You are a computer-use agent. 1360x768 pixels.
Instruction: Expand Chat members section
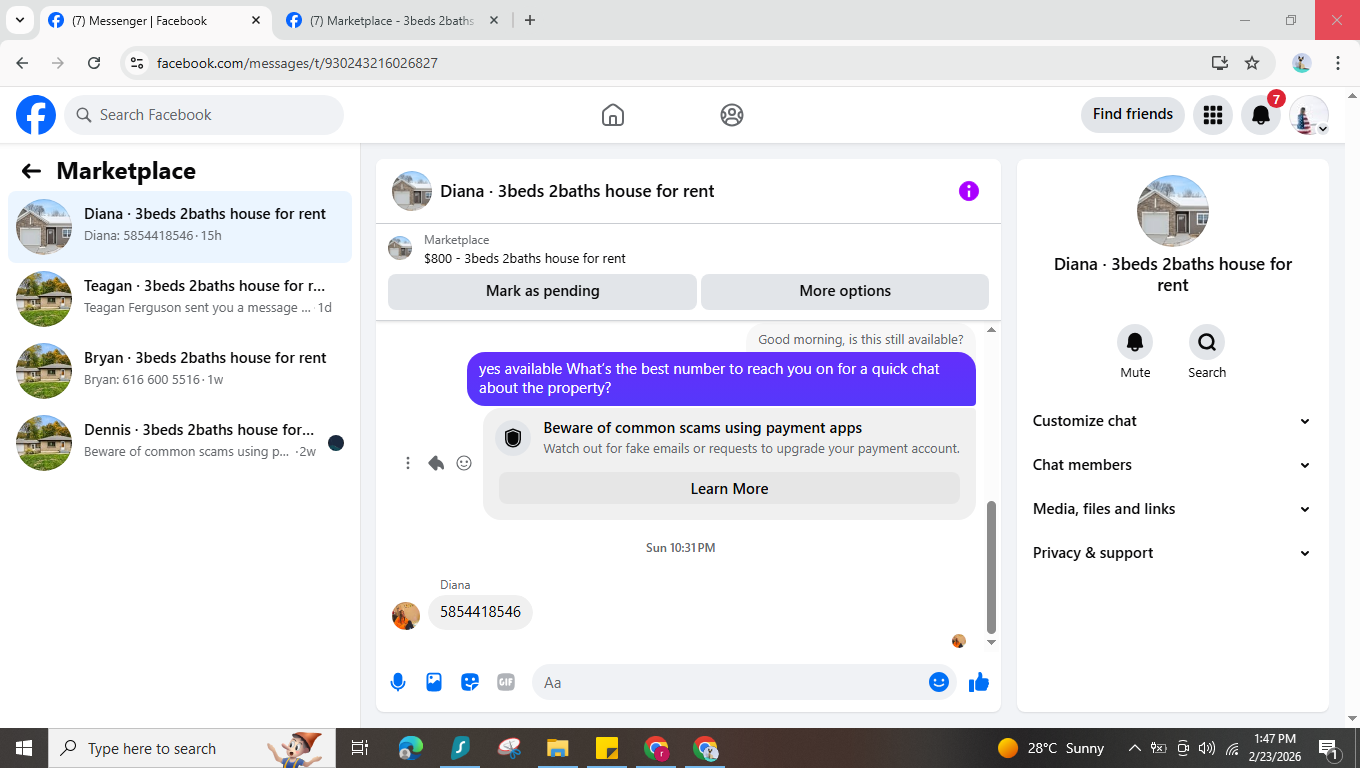(x=1172, y=465)
